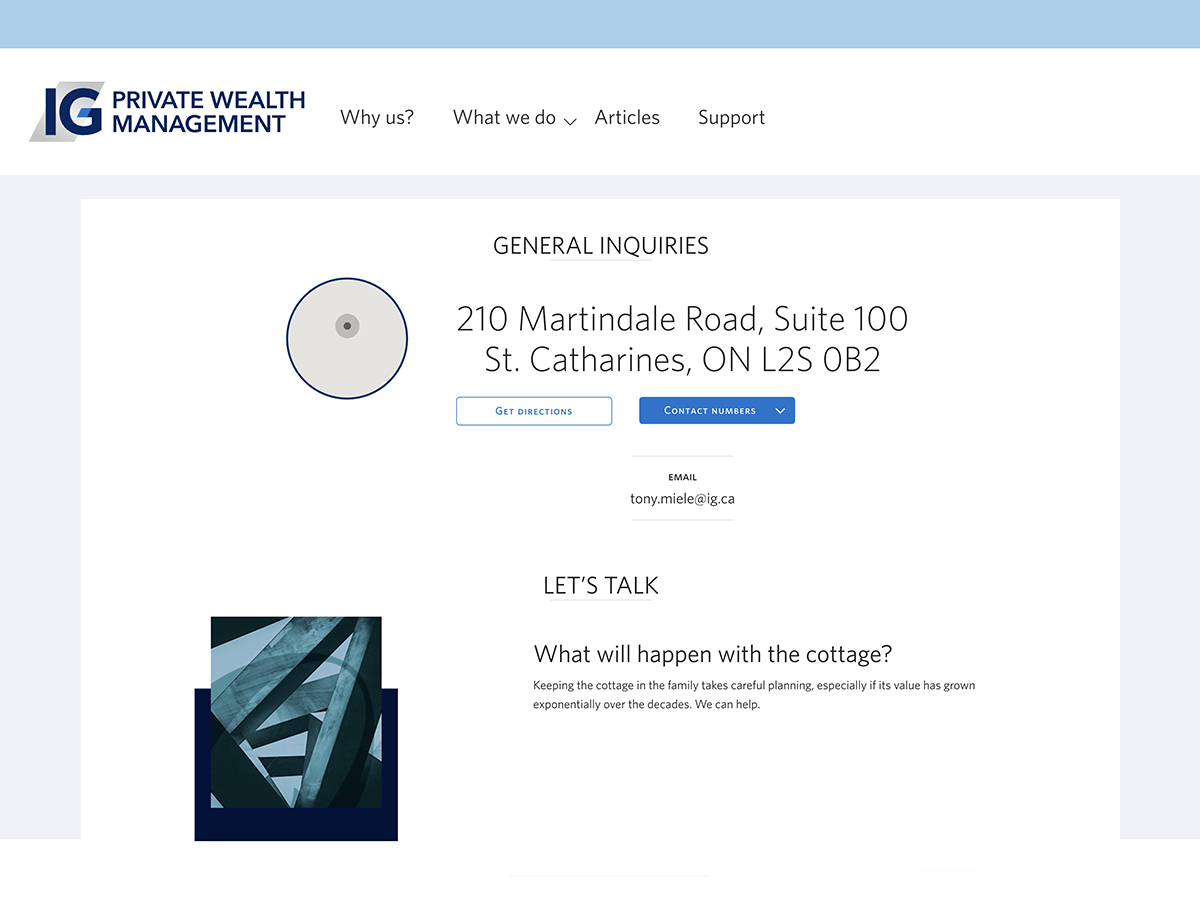Open the circular map preview

(347, 338)
